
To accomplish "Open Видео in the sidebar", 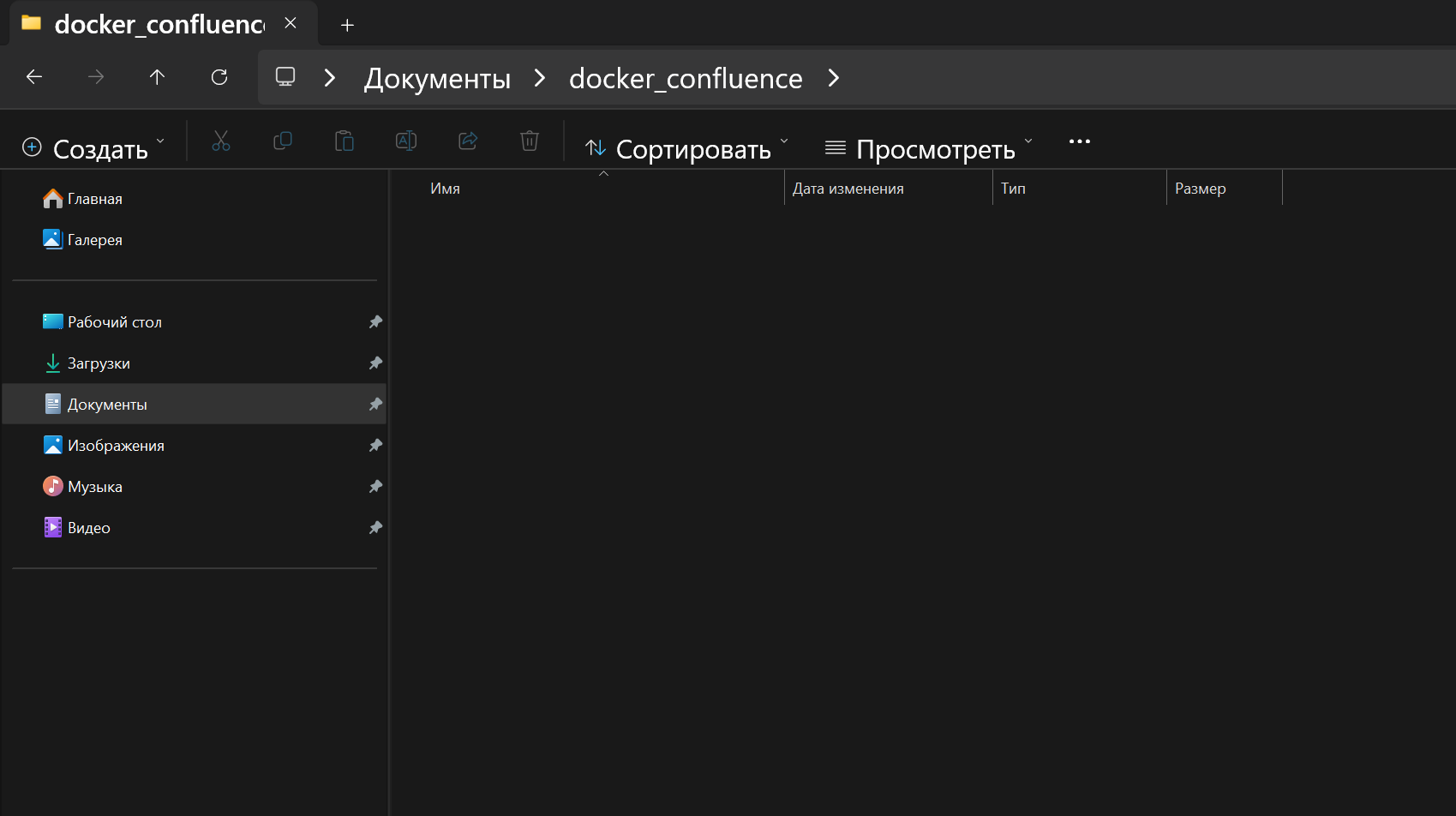I will 195,528.
